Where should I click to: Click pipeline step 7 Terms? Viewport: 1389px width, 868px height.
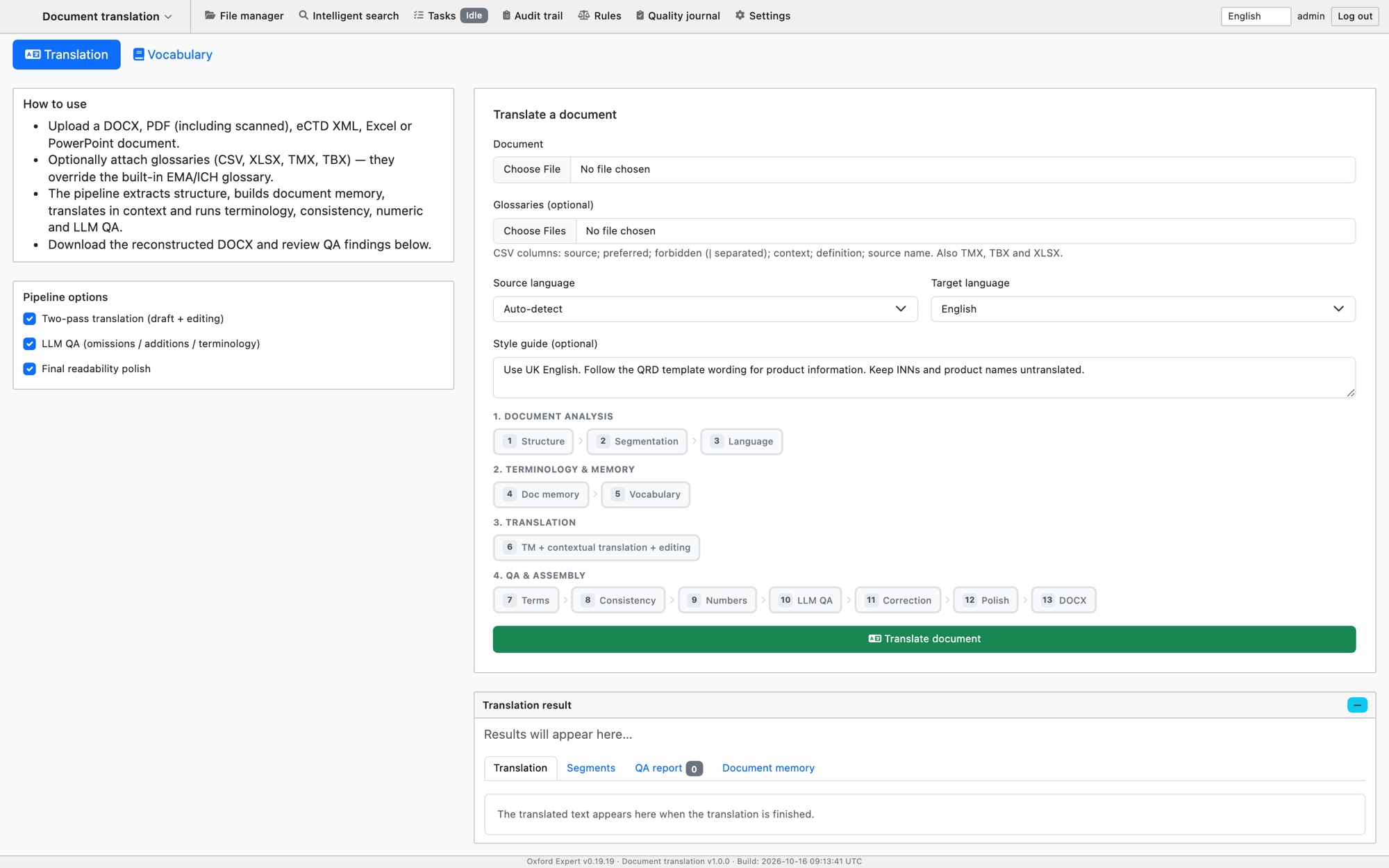point(526,600)
